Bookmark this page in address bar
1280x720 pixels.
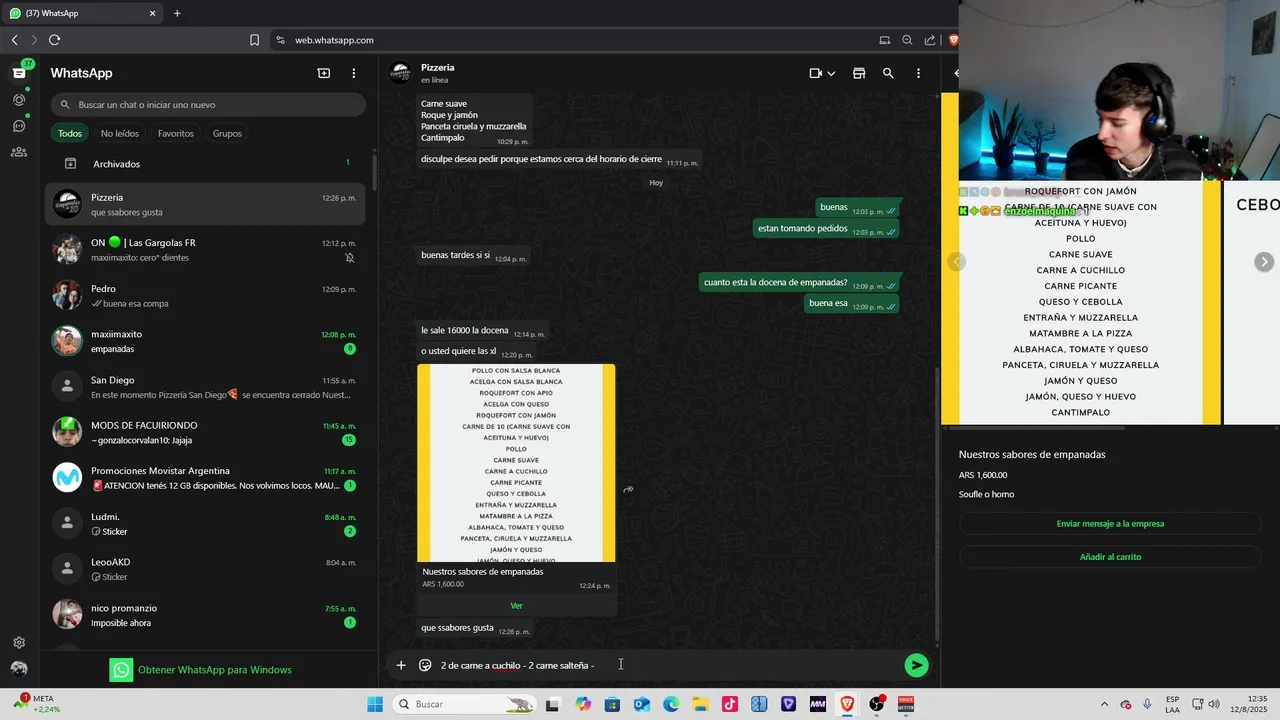[254, 40]
